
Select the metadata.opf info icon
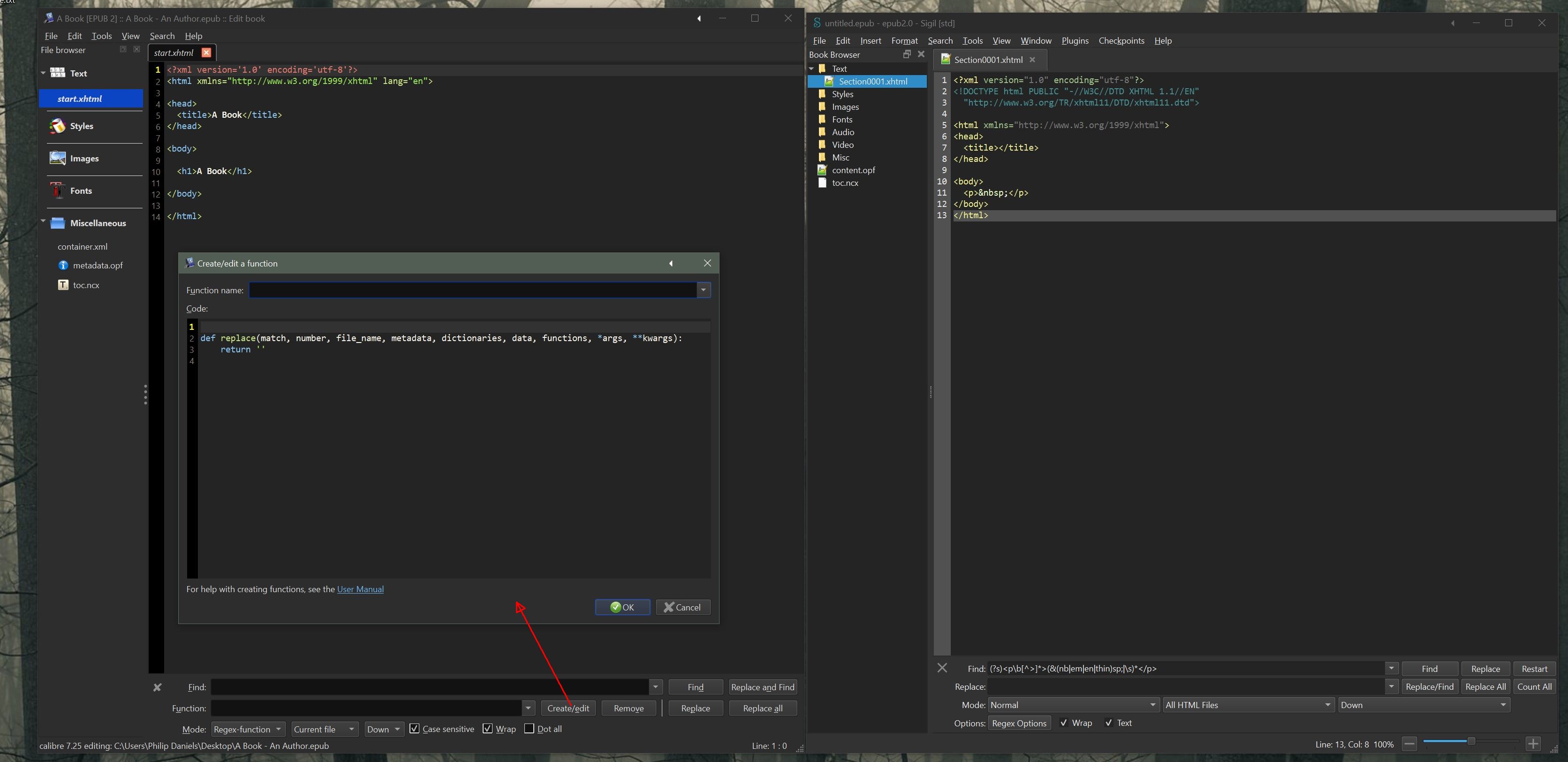coord(63,266)
